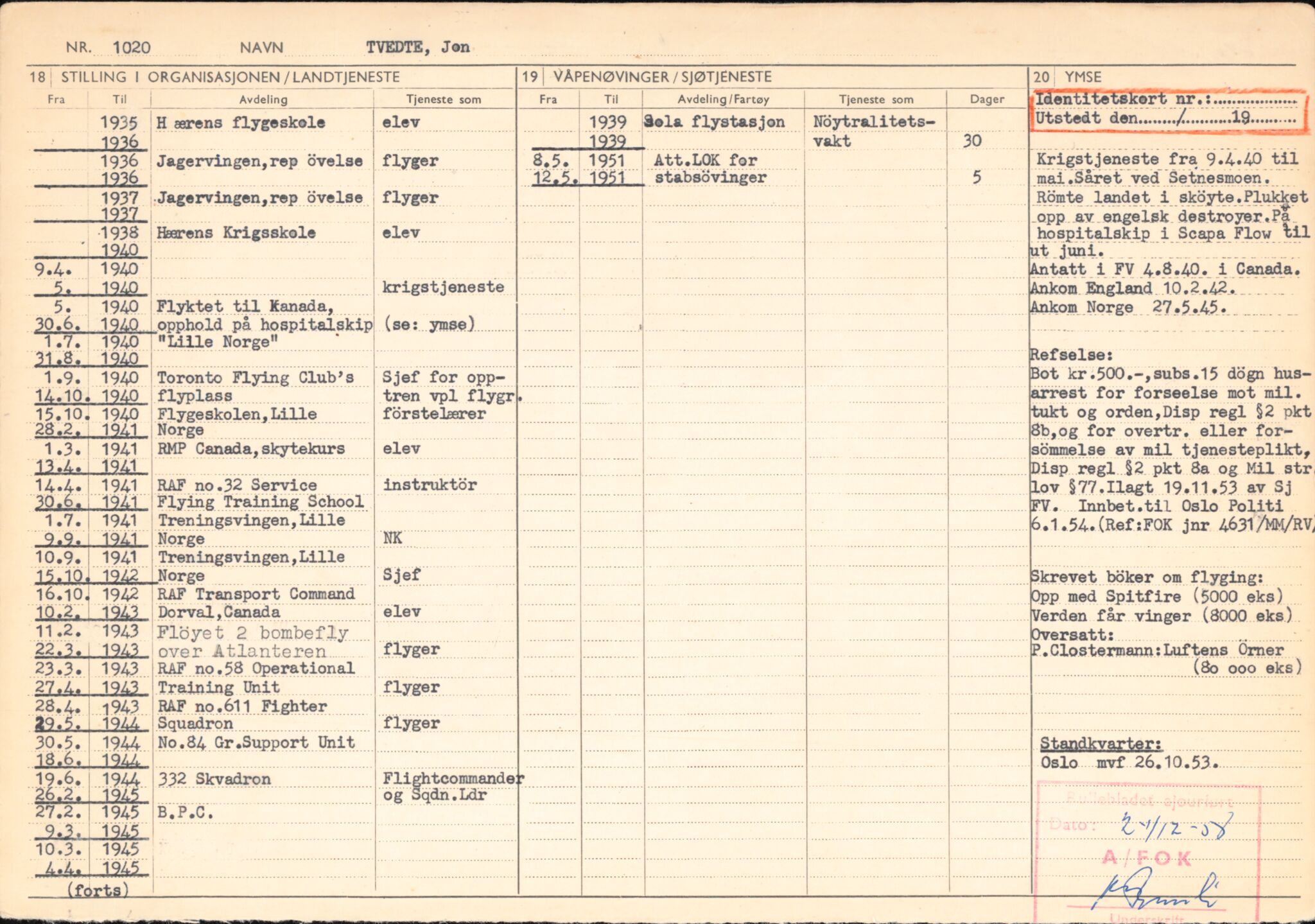The width and height of the screenshot is (1315, 924).
Task: Click the word krigstjeneste
Action: (443, 287)
